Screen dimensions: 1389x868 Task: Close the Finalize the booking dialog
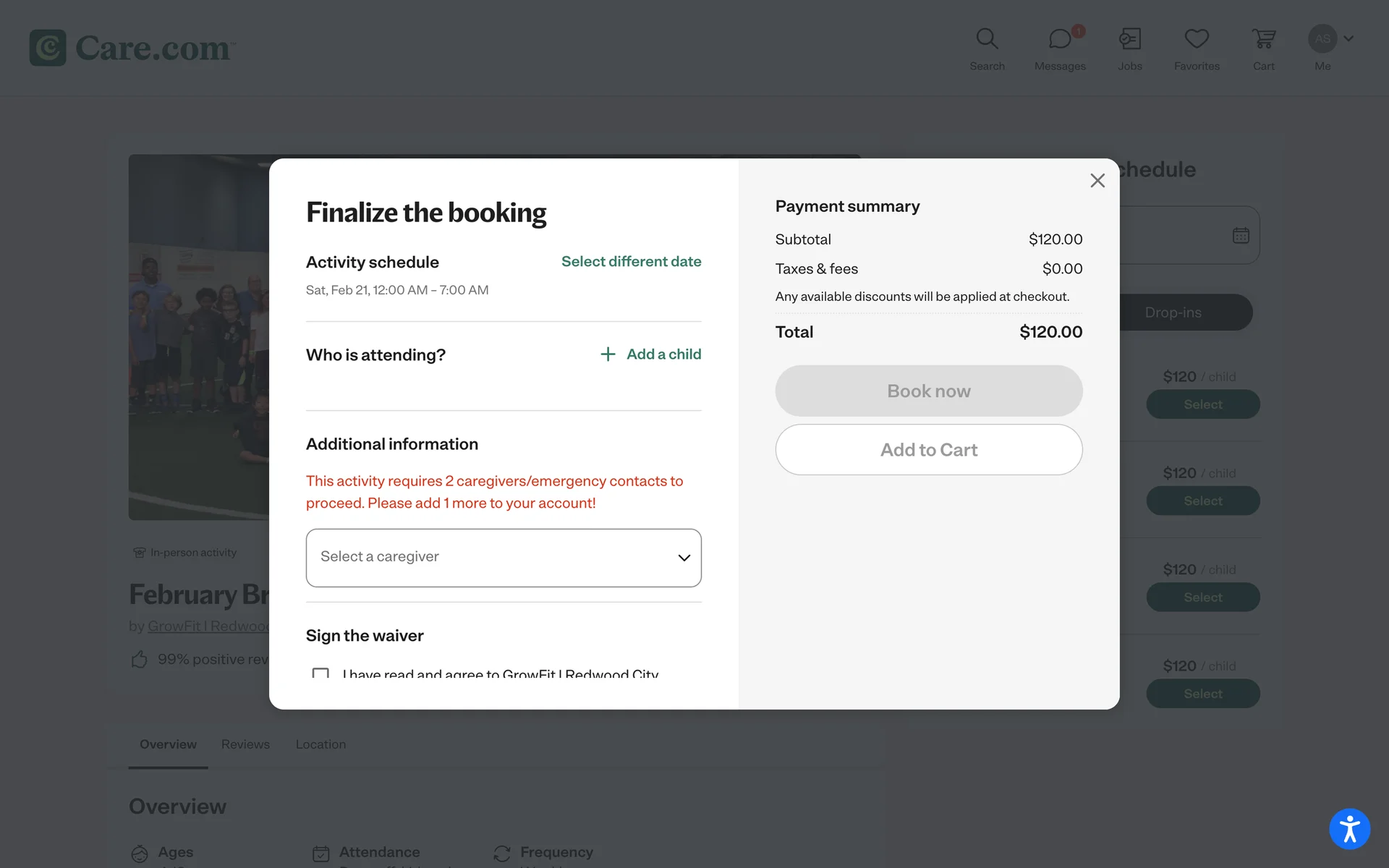tap(1097, 181)
